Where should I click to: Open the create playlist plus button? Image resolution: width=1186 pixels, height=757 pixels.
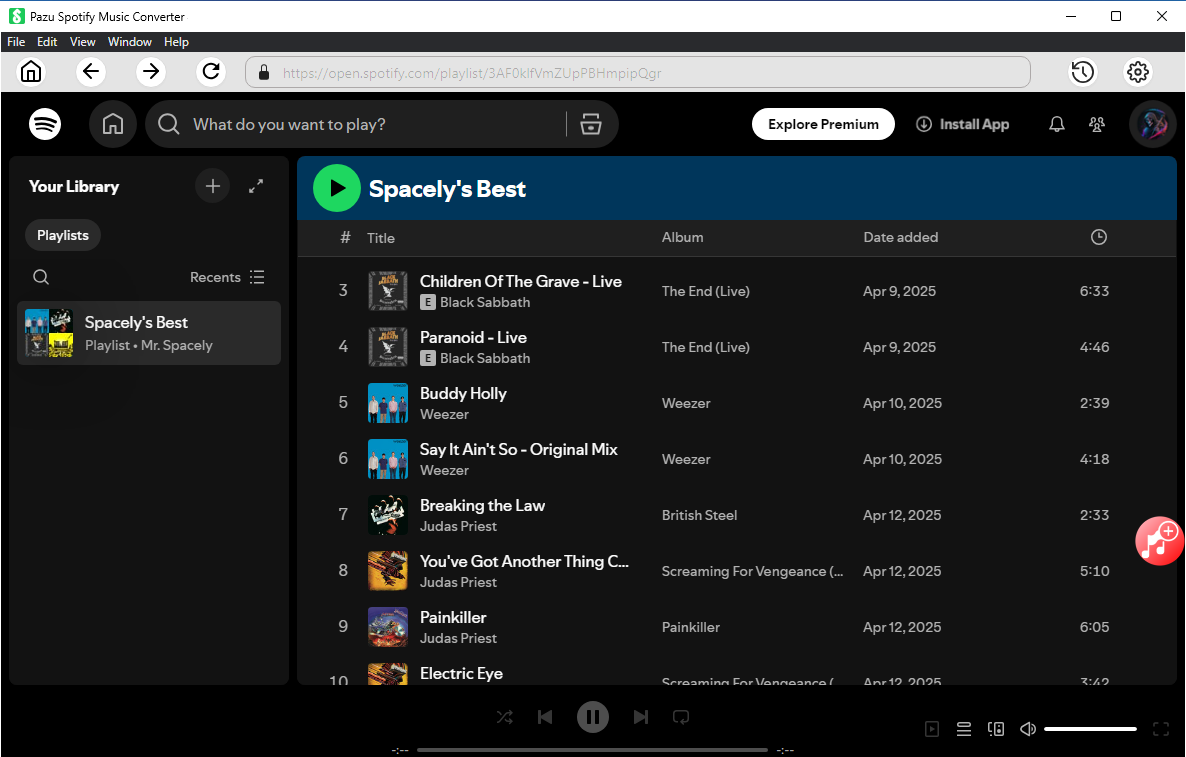[212, 186]
